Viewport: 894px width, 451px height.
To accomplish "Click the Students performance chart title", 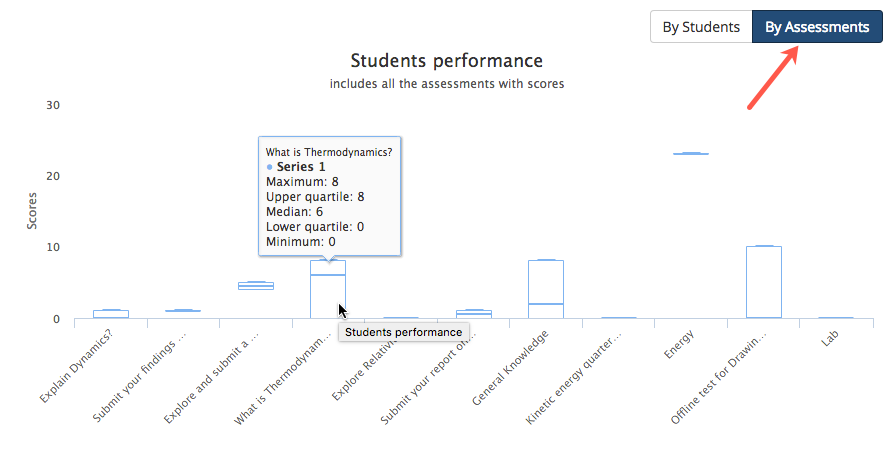I will click(446, 60).
